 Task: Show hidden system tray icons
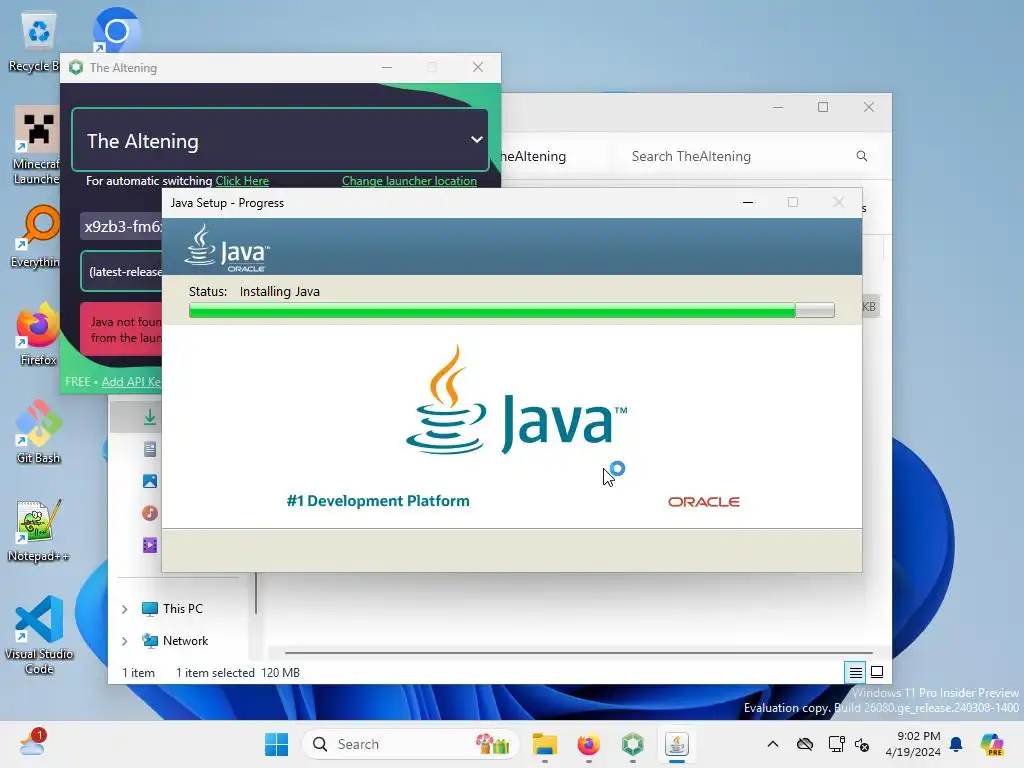pos(773,744)
